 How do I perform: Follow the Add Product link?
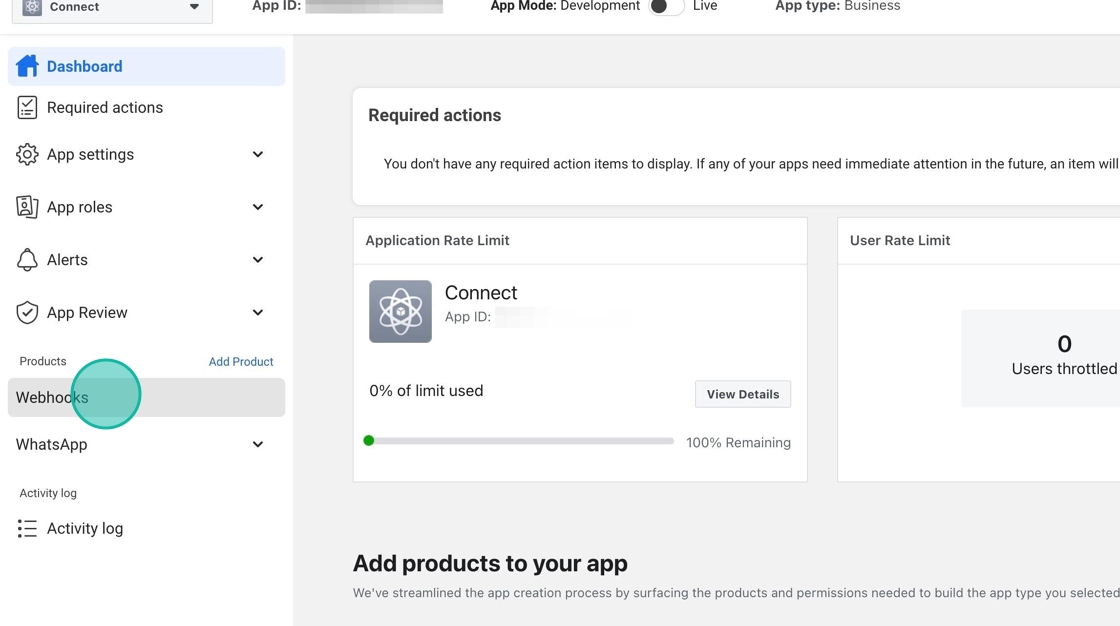pos(241,362)
